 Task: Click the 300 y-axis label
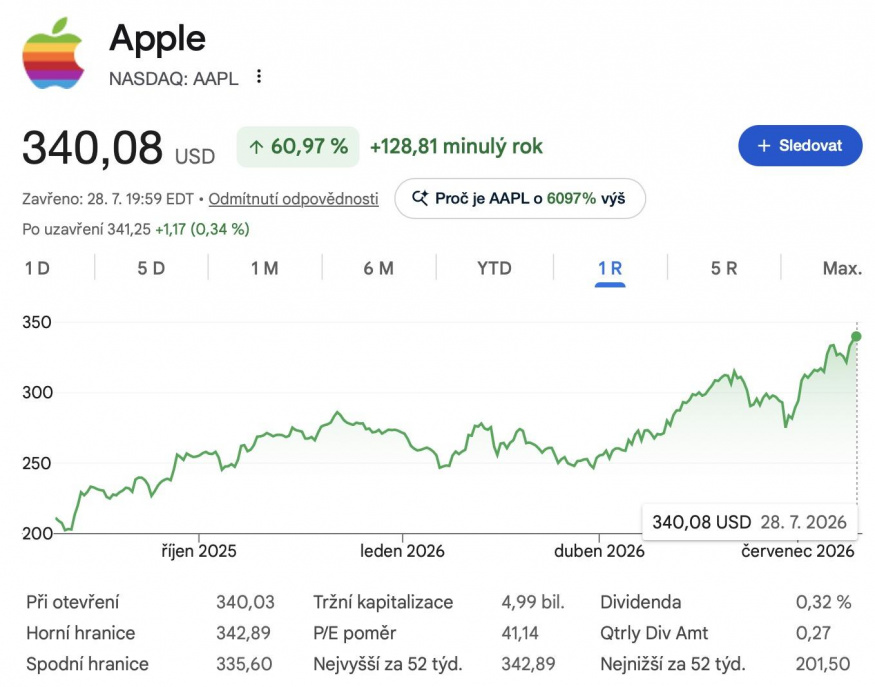click(x=37, y=392)
